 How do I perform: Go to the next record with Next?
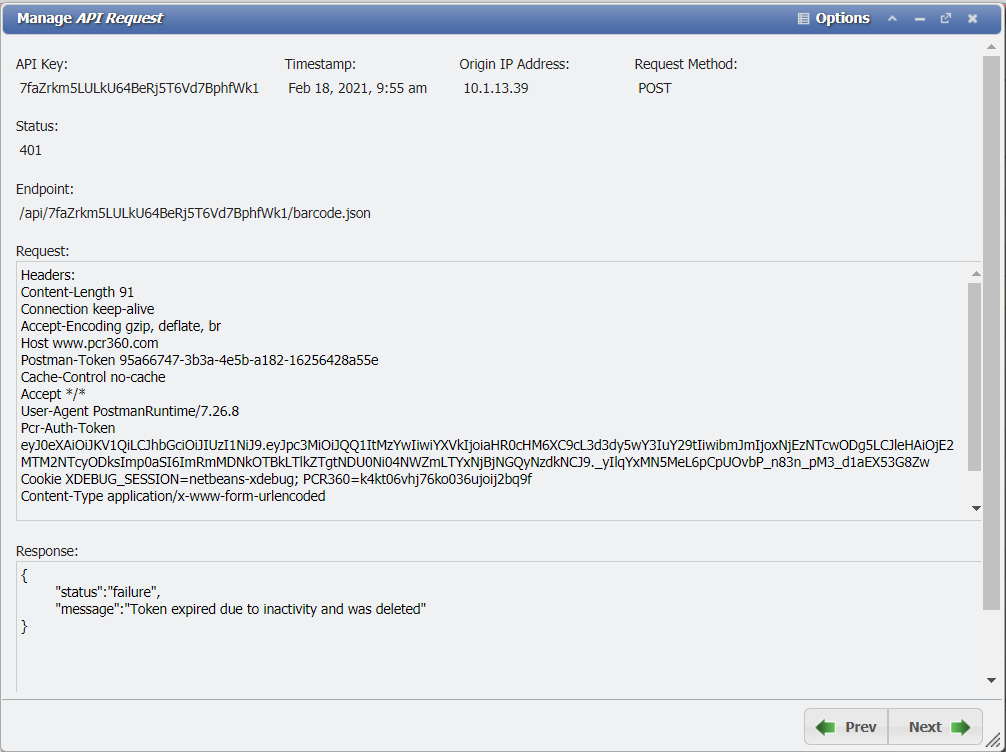(x=927, y=727)
